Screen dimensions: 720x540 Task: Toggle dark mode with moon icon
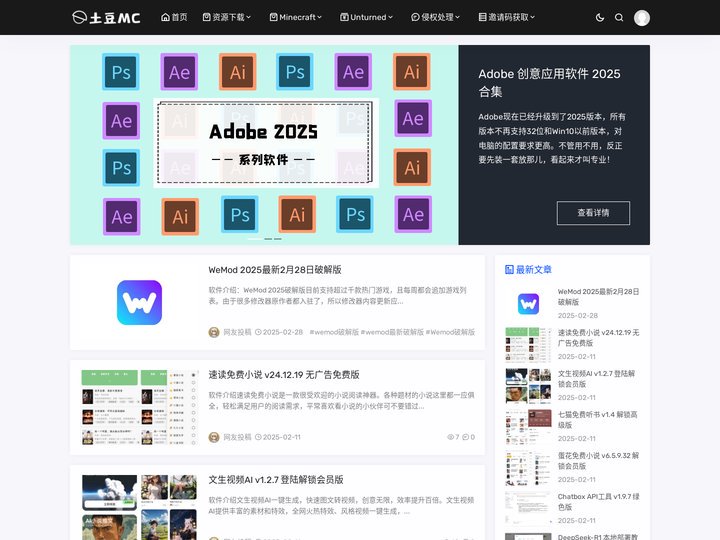(x=600, y=18)
